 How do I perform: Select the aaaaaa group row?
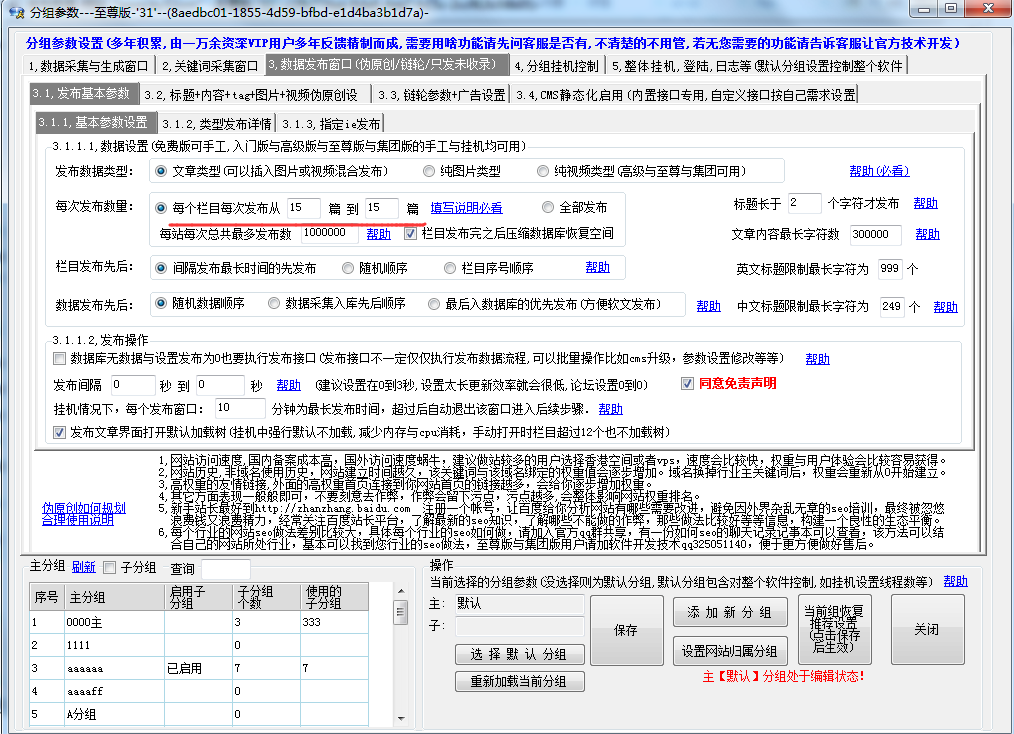(199, 668)
